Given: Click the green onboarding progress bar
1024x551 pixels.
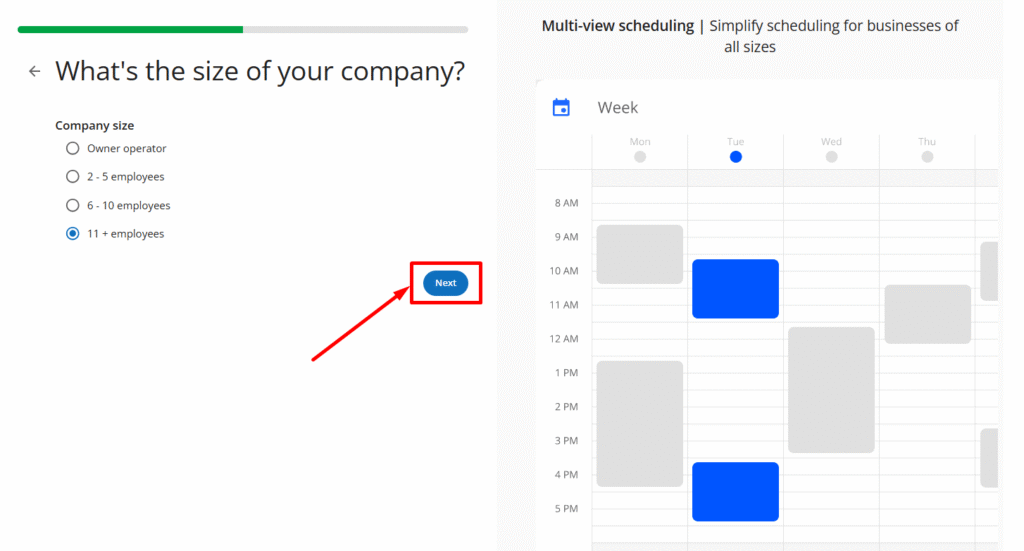Looking at the screenshot, I should (130, 30).
